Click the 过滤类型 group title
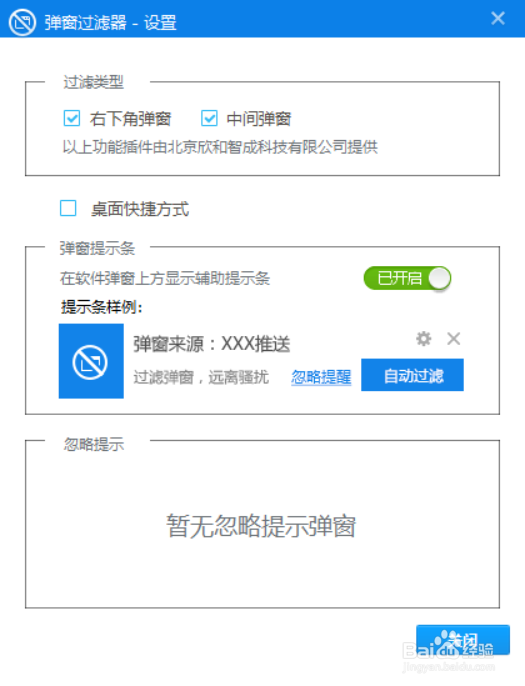The image size is (525, 686). click(x=94, y=82)
